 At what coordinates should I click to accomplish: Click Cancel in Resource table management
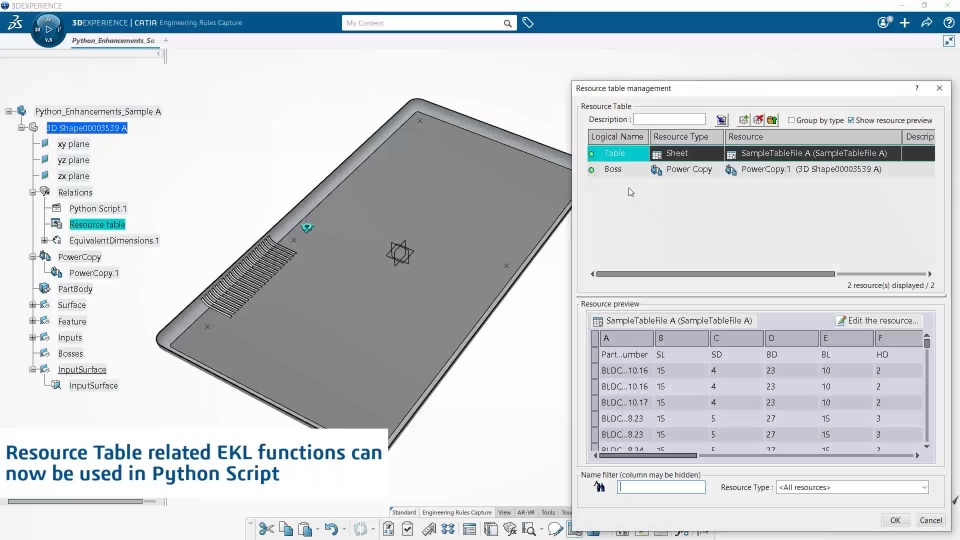point(931,520)
